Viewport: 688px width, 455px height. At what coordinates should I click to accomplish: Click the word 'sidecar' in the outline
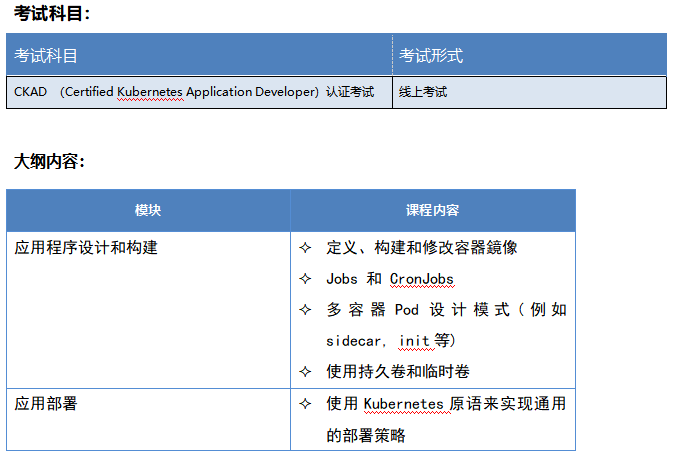pos(353,341)
